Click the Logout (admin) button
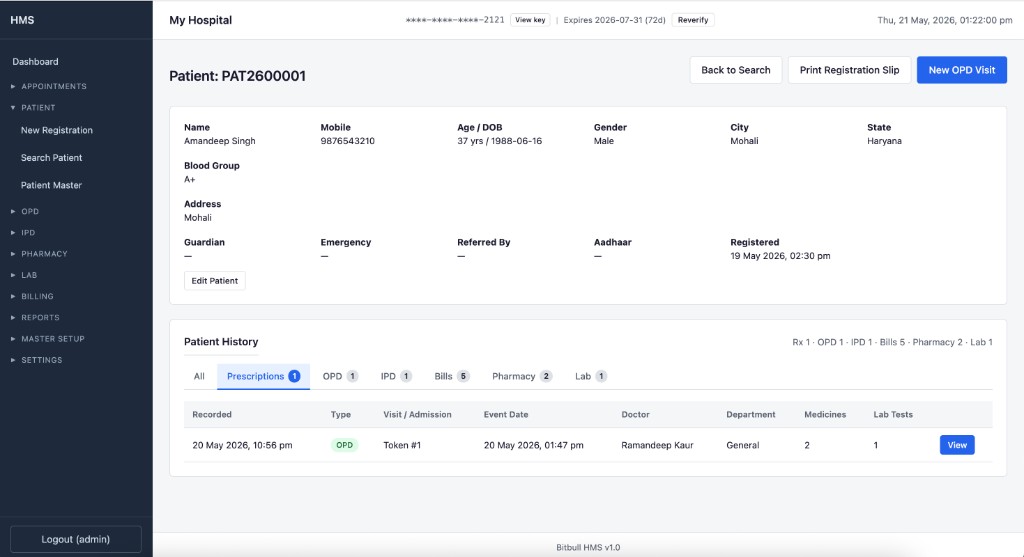The image size is (1024, 557). tap(76, 539)
